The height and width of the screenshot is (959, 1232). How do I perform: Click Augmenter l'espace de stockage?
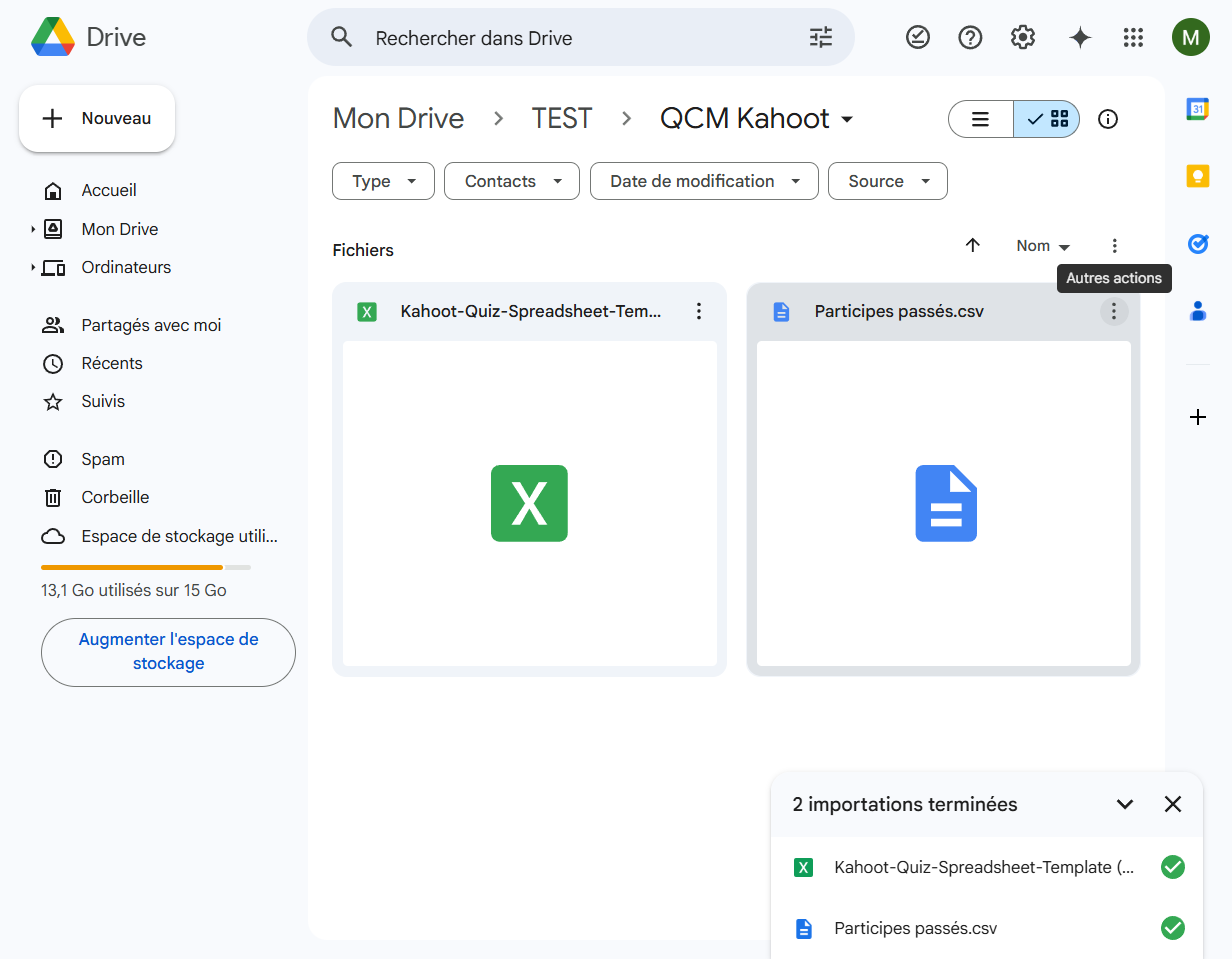[x=168, y=652]
